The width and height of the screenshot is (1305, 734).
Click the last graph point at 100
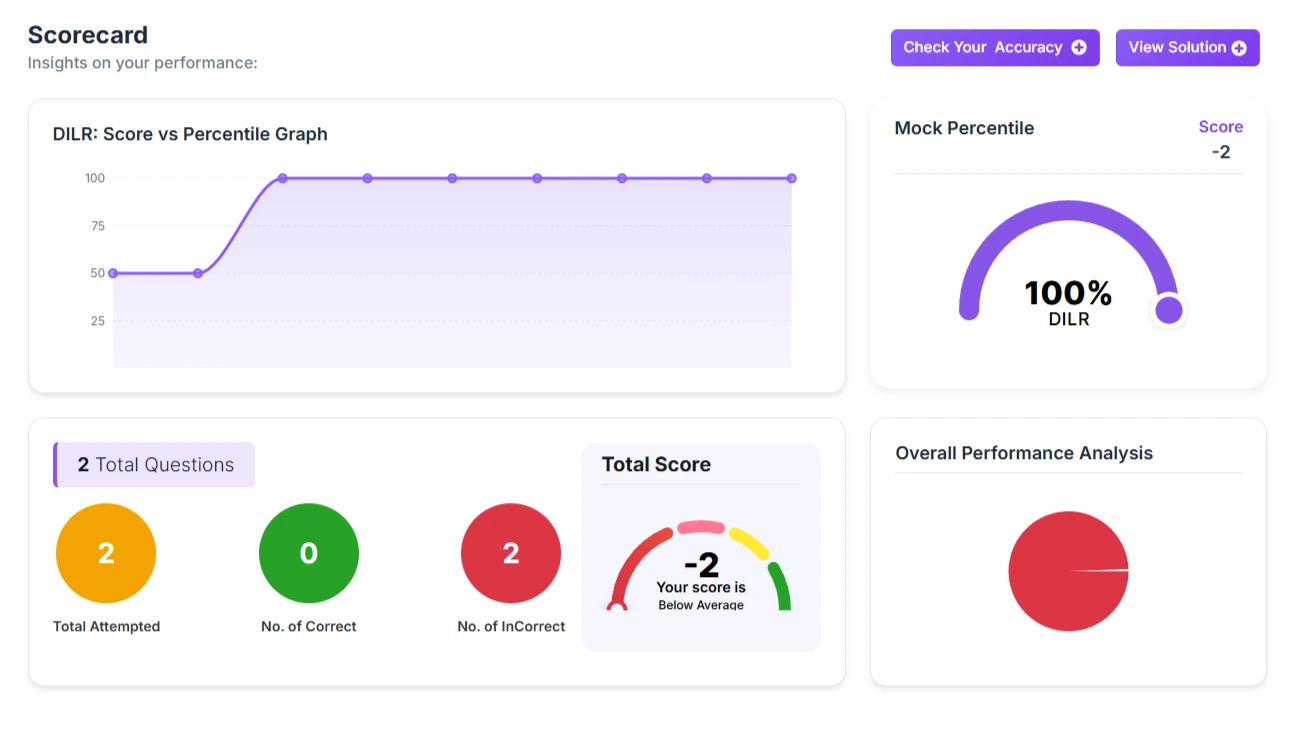tap(791, 178)
